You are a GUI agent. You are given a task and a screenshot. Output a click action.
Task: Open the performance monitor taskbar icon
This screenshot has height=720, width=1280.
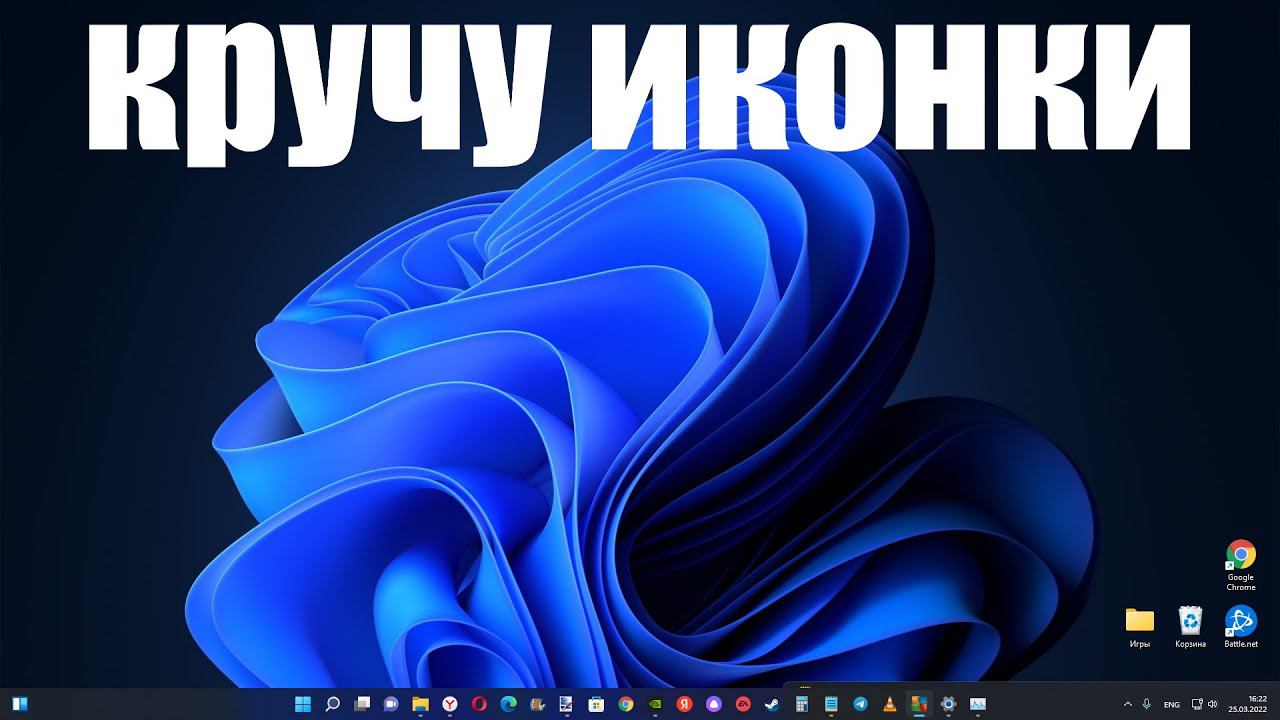pyautogui.click(x=977, y=704)
